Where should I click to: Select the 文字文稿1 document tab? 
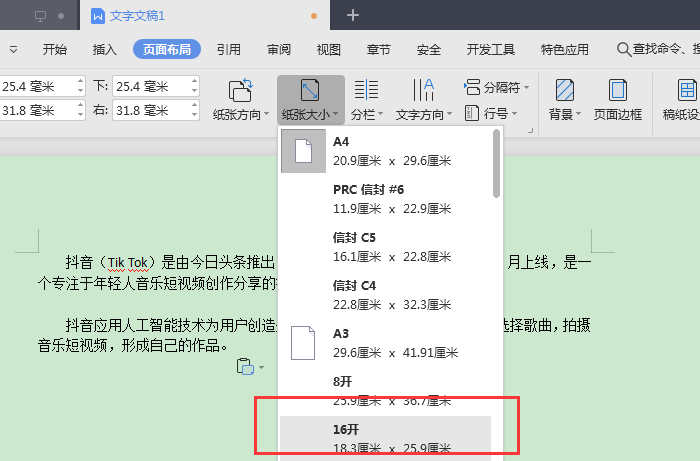coord(204,16)
